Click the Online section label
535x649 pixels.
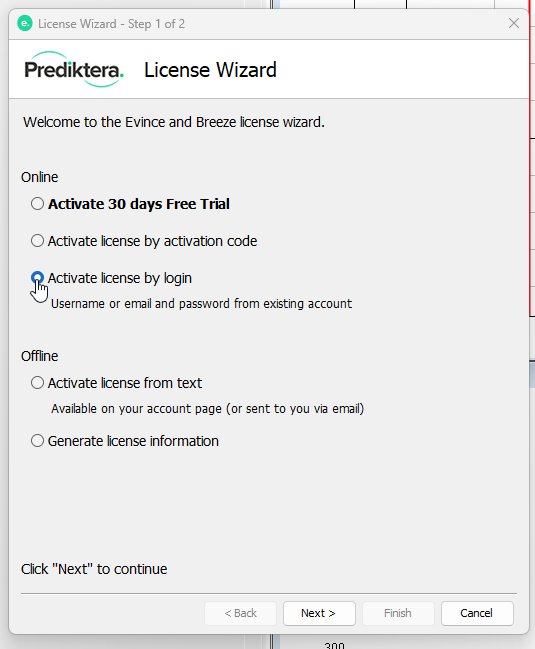40,177
